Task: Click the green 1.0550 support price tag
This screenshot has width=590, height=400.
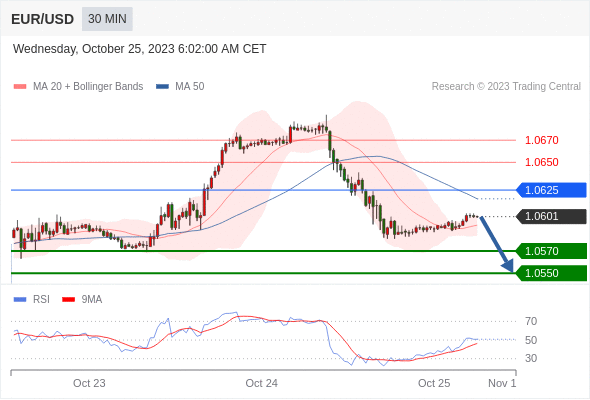Action: pos(551,273)
